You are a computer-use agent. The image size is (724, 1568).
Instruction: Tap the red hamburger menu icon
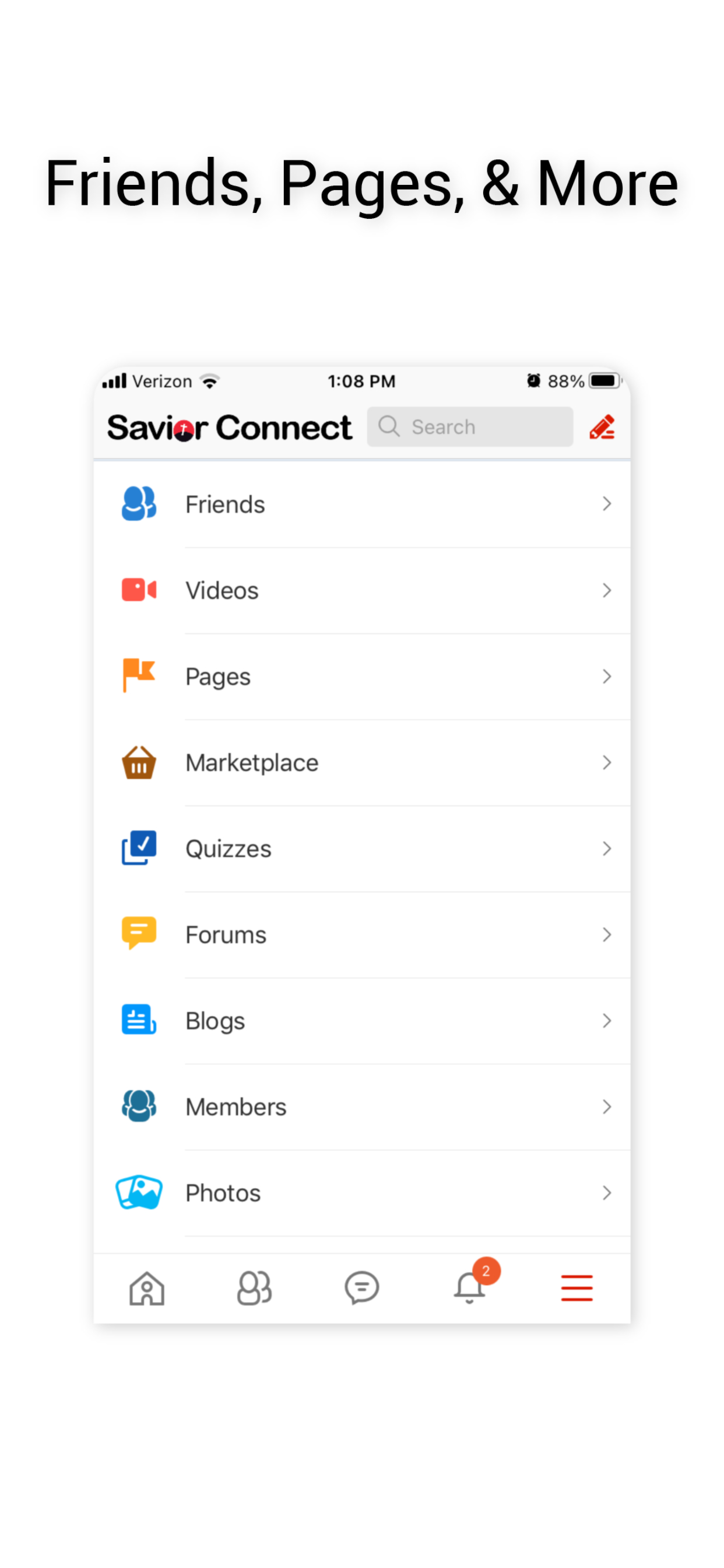coord(576,1287)
